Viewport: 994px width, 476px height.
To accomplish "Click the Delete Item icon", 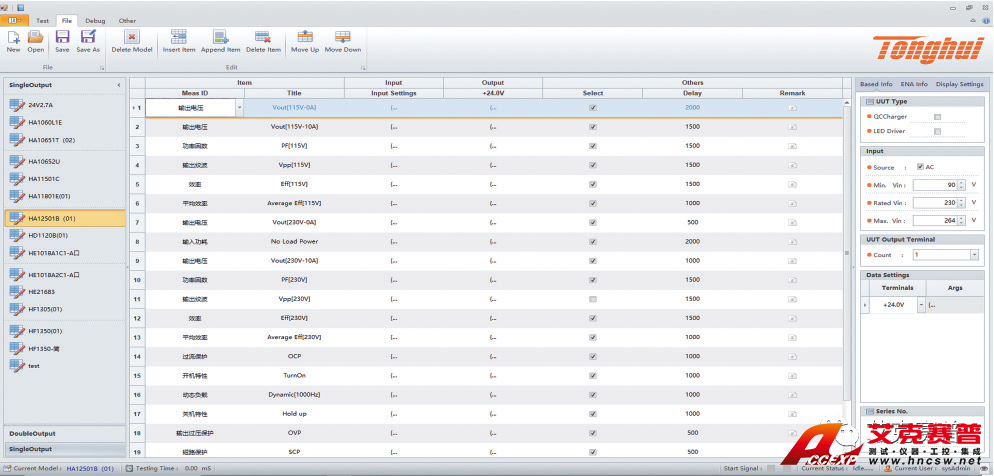I will [x=263, y=36].
